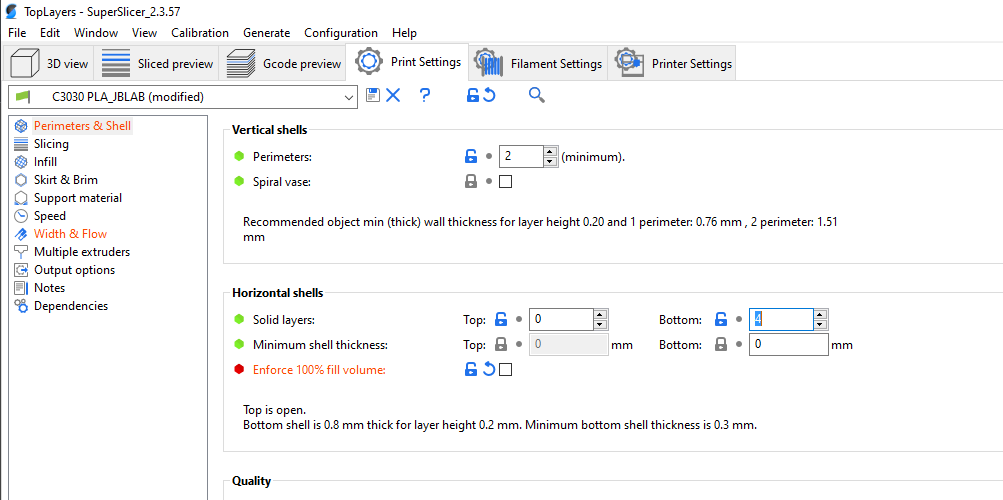The image size is (1003, 500).
Task: Open the settings search magnifier
Action: 537,96
